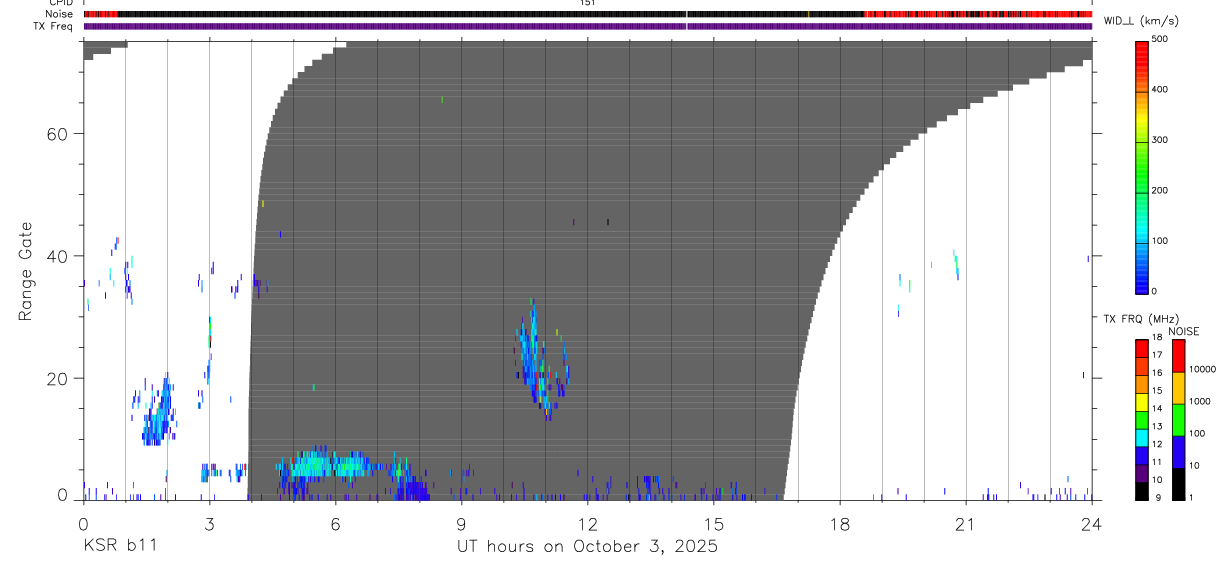1228x567 pixels.
Task: Click the red top of the WID colorbar
Action: [x=1142, y=50]
